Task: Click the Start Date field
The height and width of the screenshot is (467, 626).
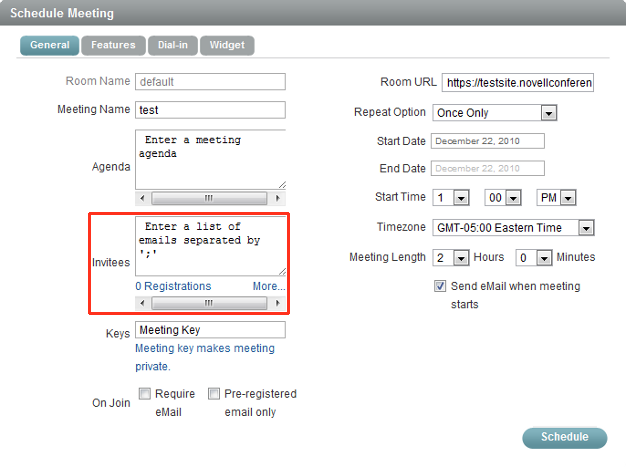Action: point(488,141)
